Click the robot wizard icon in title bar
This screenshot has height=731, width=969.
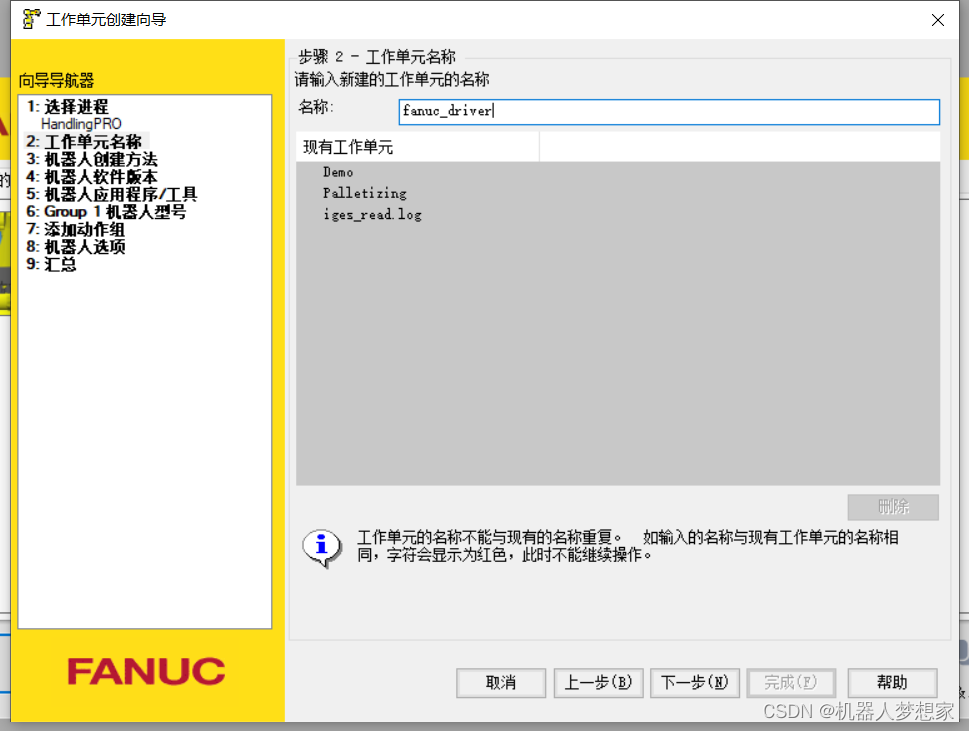pos(31,20)
